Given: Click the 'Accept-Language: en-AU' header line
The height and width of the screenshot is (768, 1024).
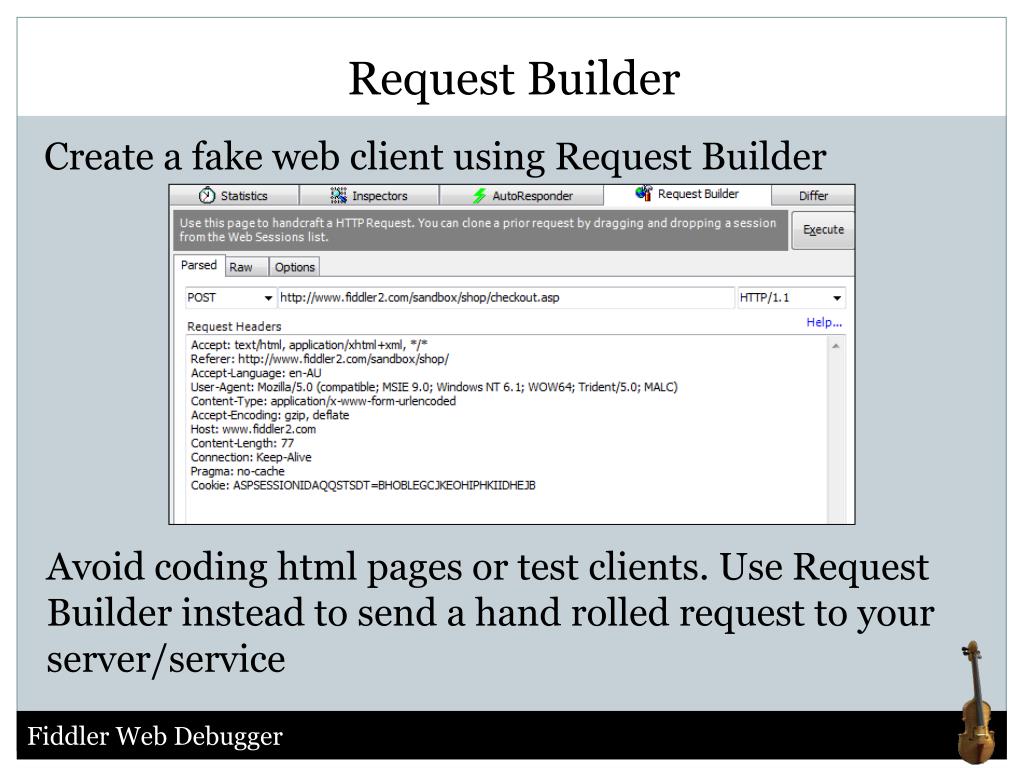Looking at the screenshot, I should tap(256, 373).
